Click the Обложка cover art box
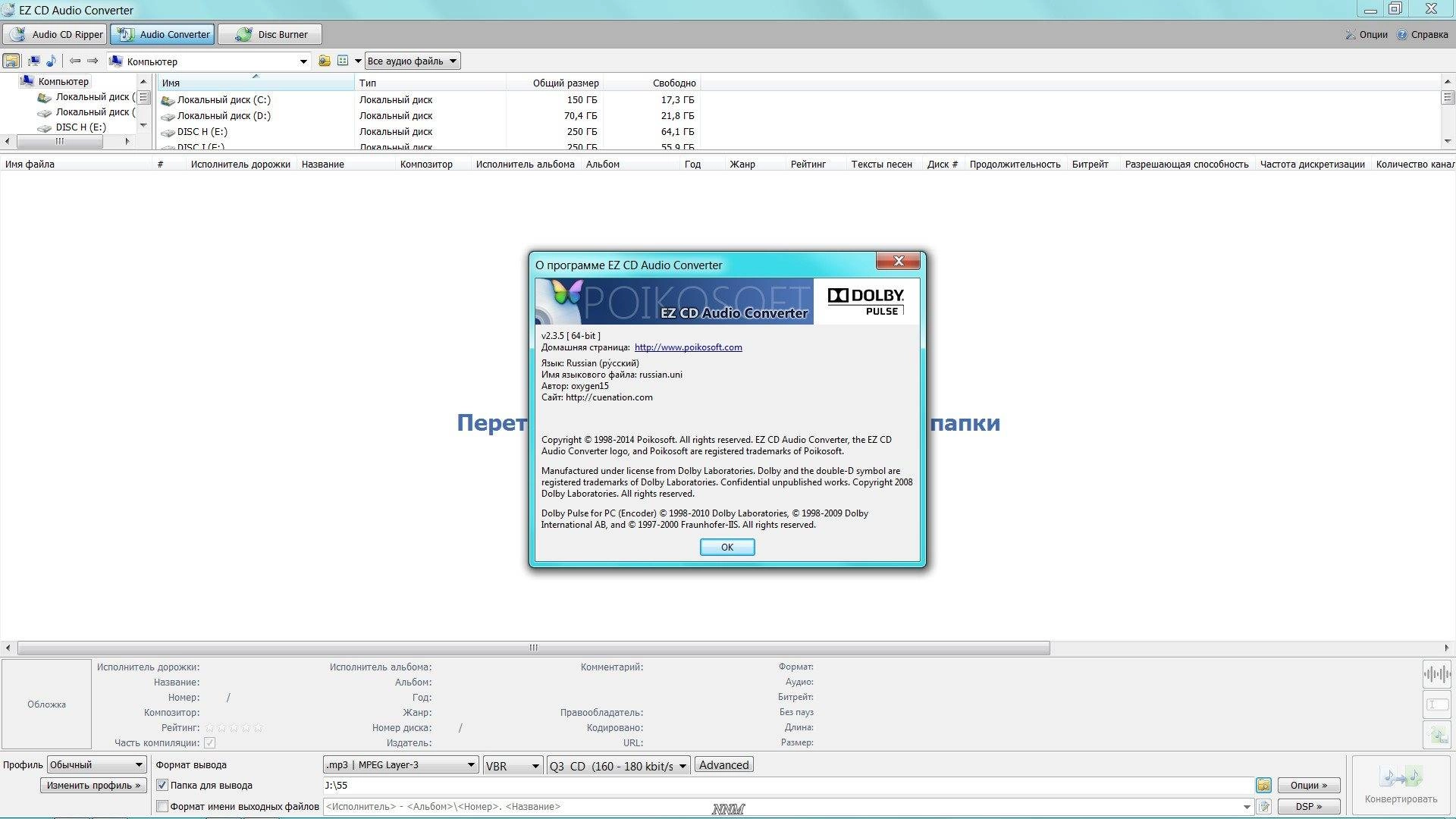 46,704
